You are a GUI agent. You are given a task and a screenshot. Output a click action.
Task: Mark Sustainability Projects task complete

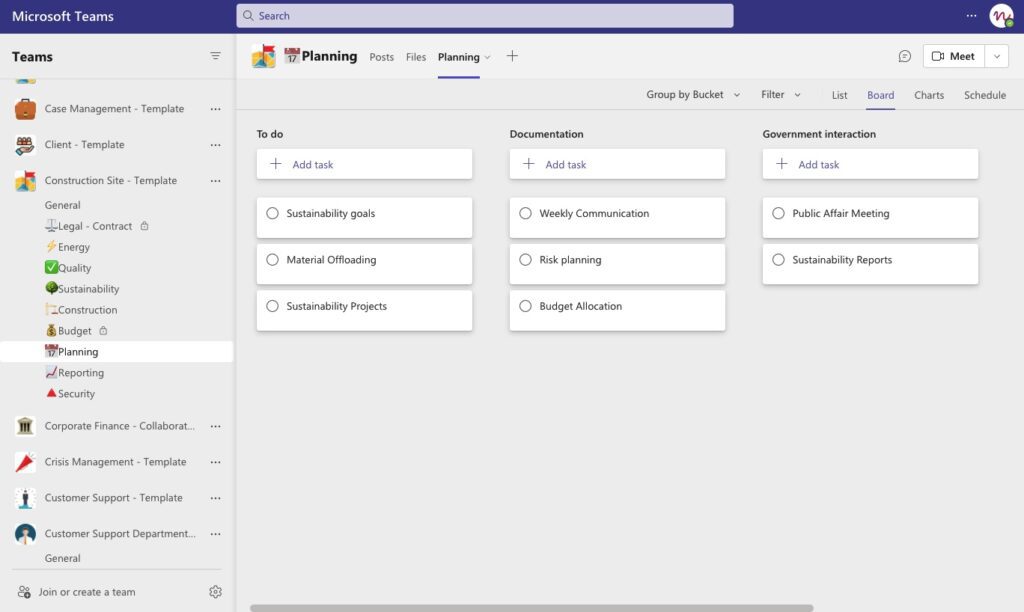click(272, 306)
